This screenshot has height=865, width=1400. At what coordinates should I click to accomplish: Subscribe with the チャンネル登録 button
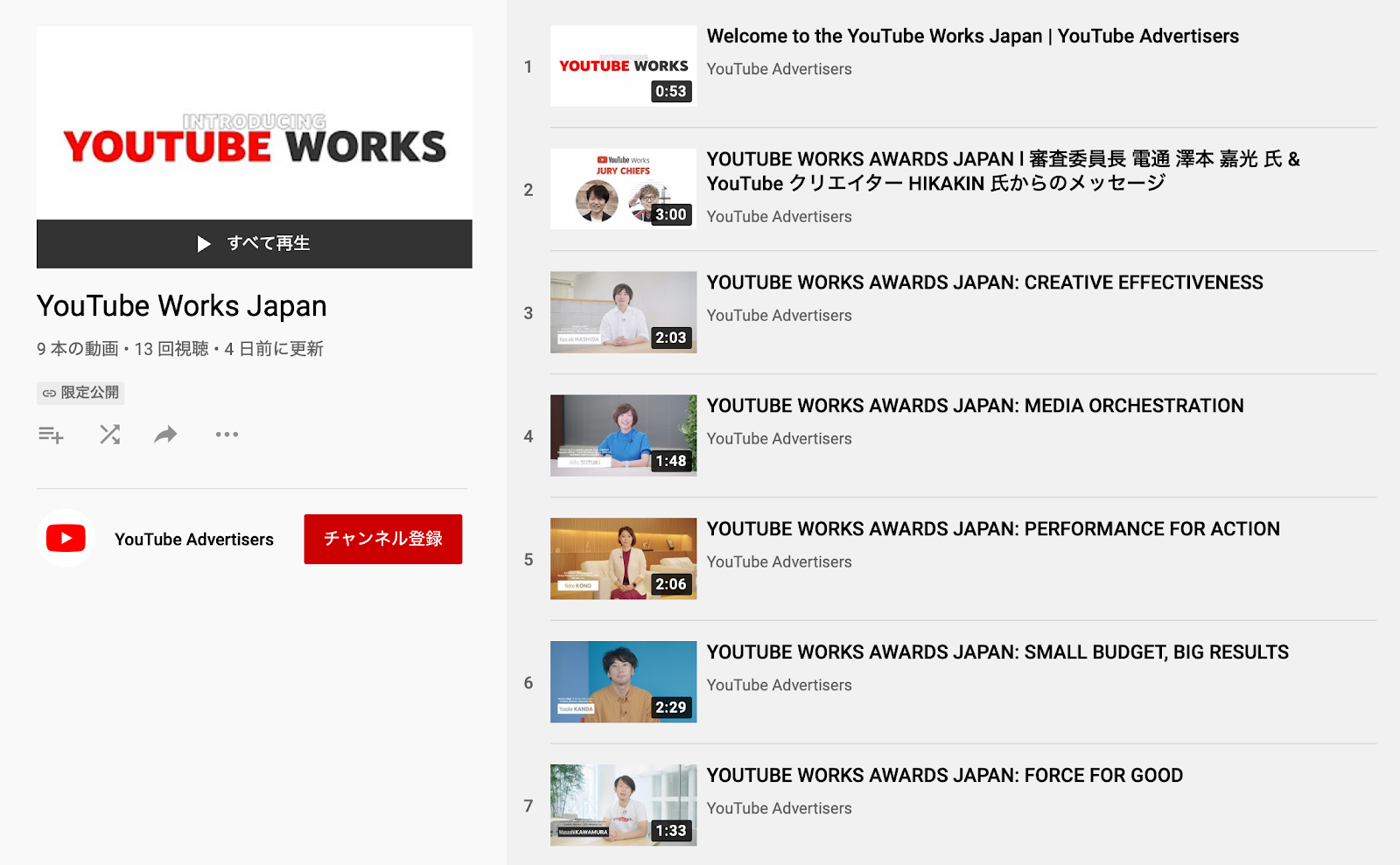(x=383, y=539)
